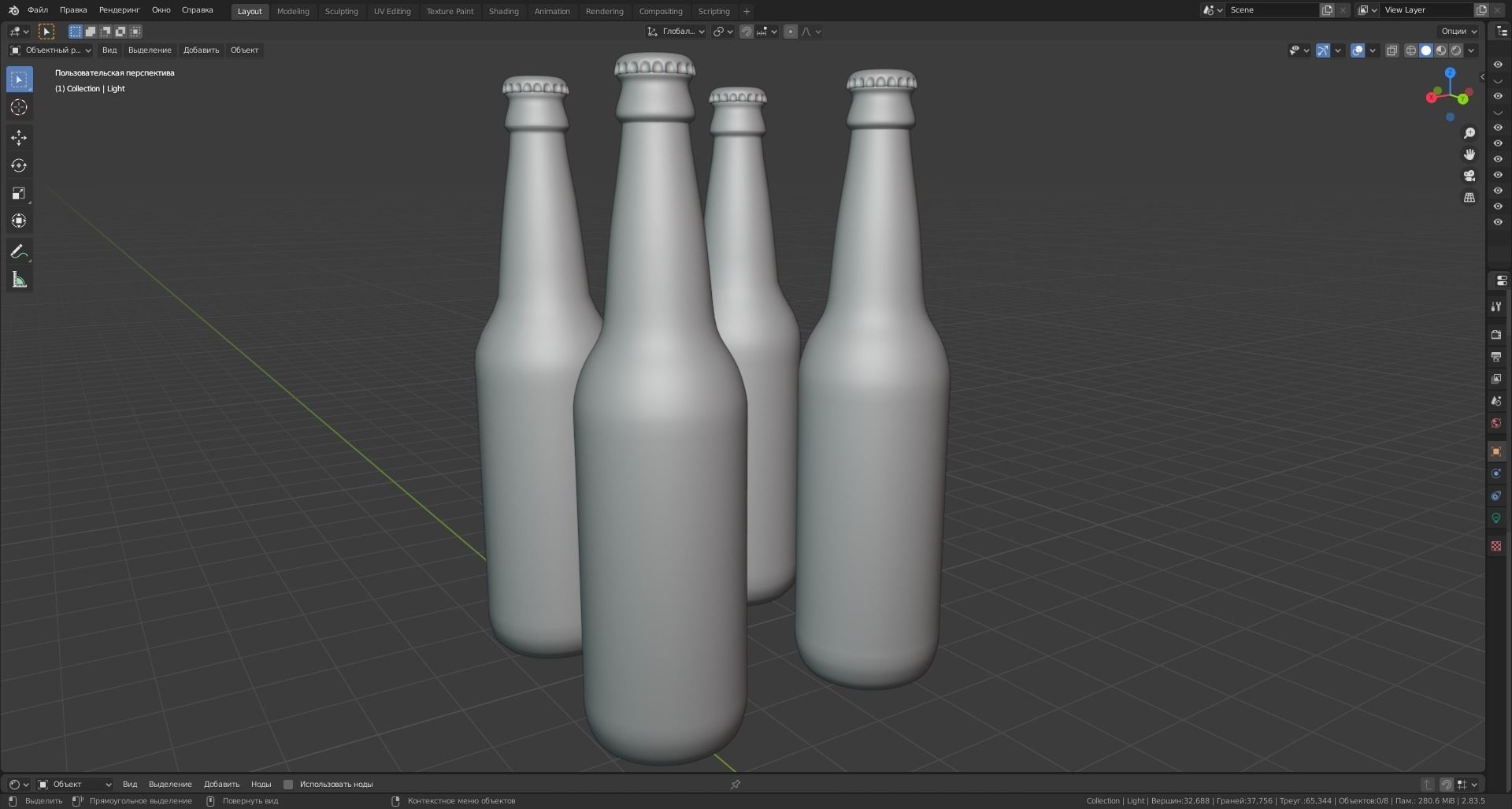Screen dimensions: 1512x809
Task: Click the red X axis on gizmo
Action: pos(1432,98)
